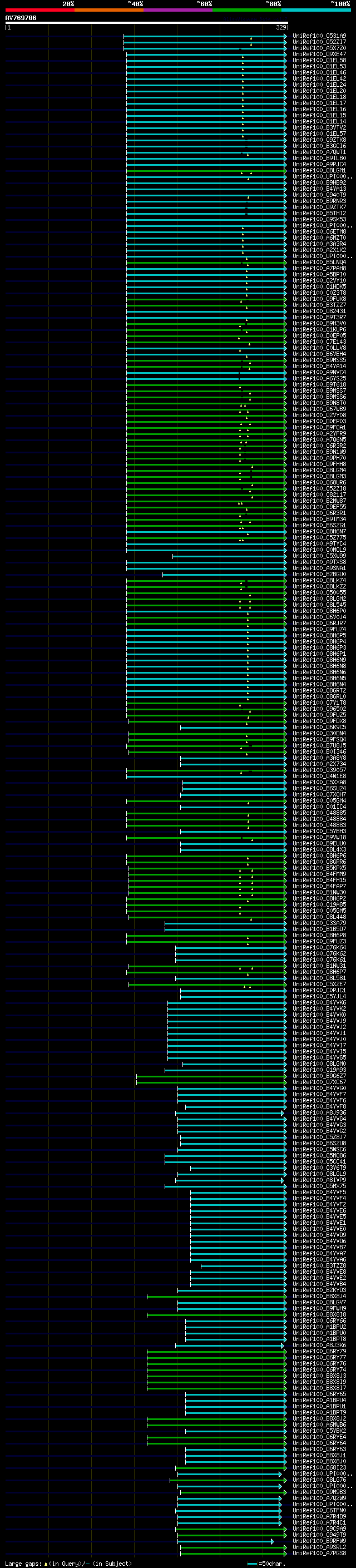
Task: Open hit UniRef100_Q19A85
Action: click(x=319, y=905)
